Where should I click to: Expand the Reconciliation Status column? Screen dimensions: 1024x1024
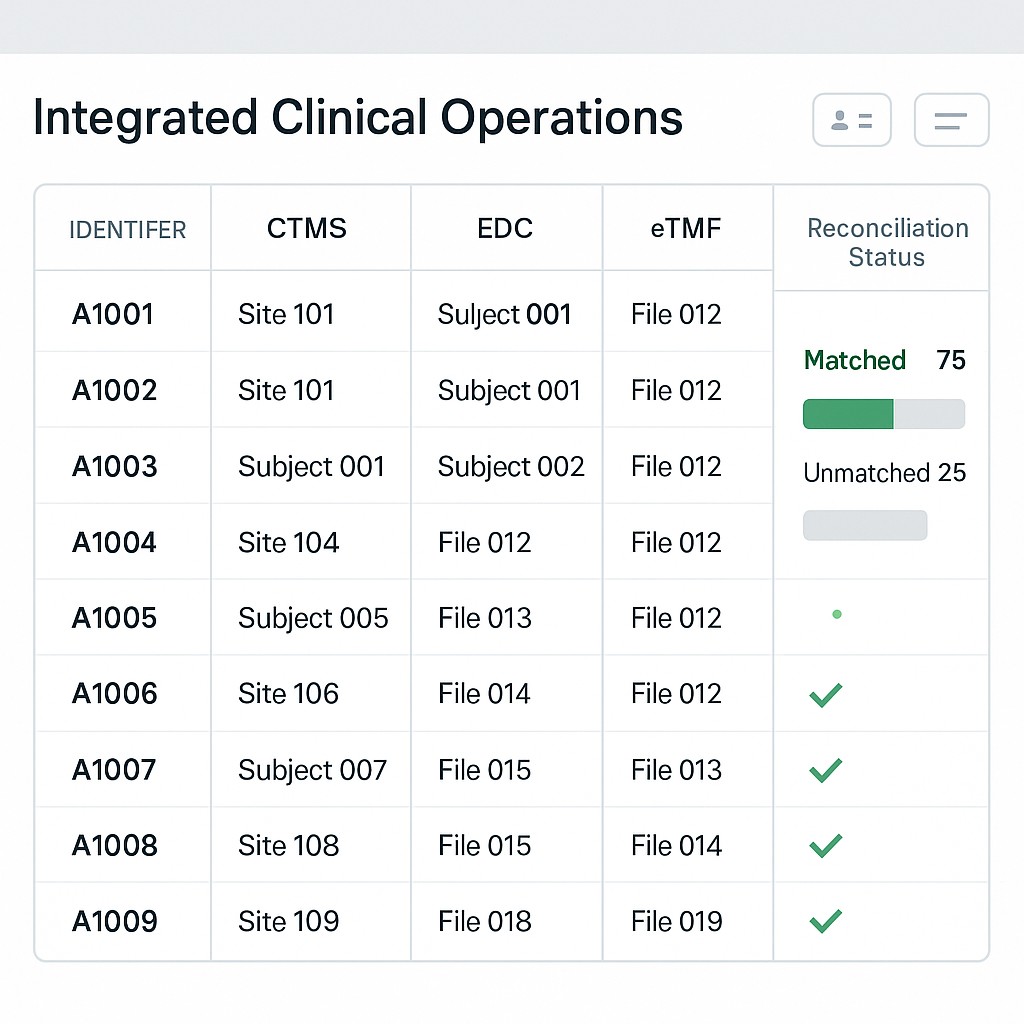coord(886,241)
